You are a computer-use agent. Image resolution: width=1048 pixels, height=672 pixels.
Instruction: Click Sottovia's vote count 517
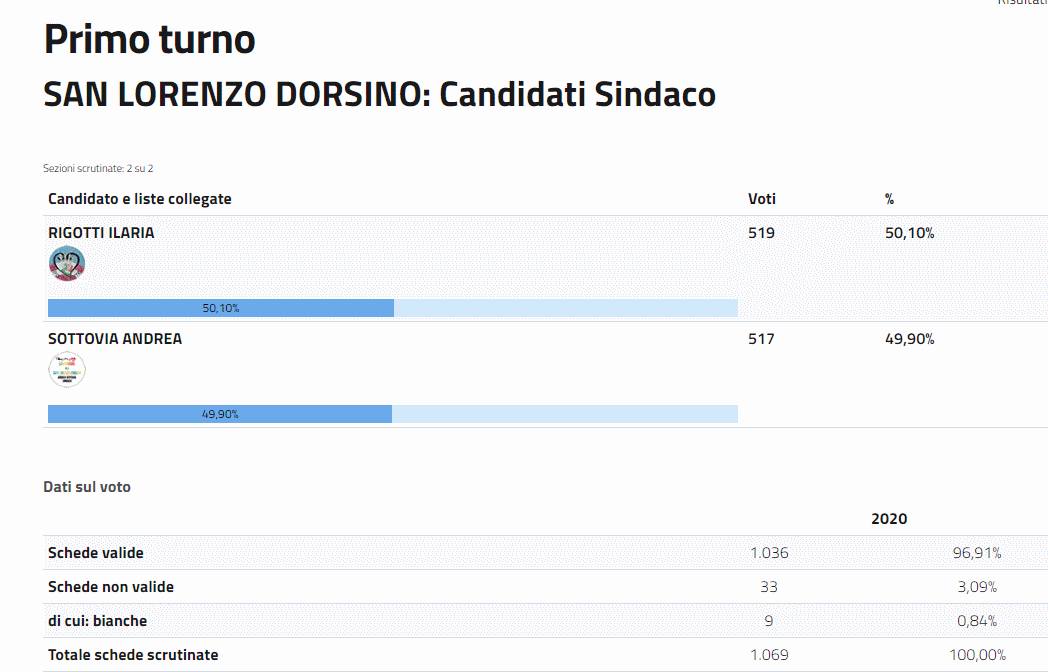pos(761,339)
